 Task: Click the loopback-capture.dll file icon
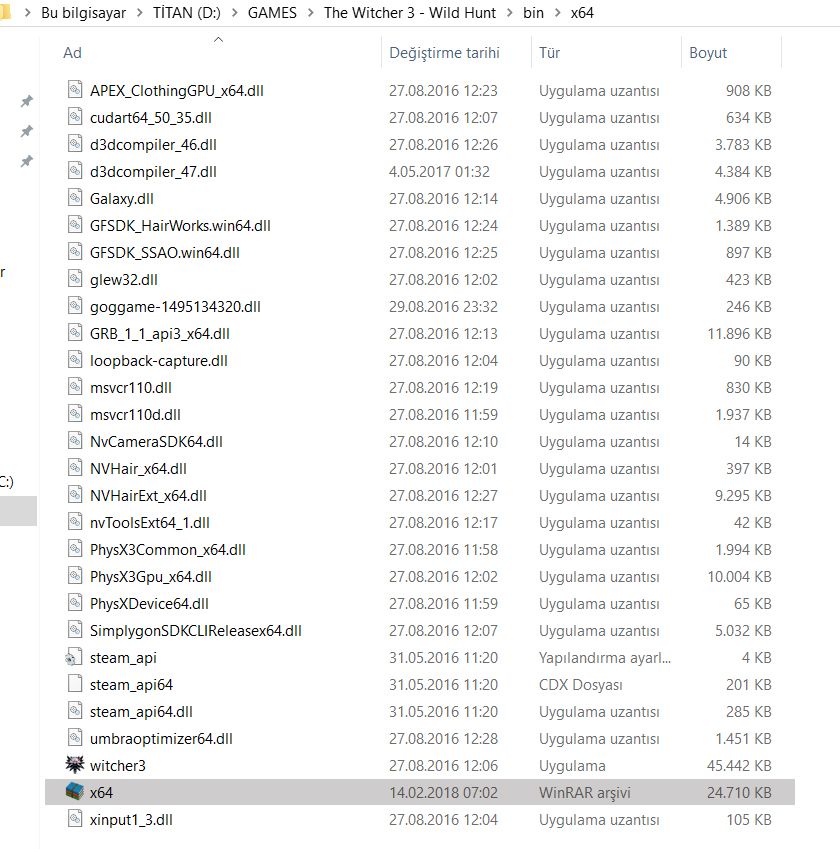click(75, 360)
